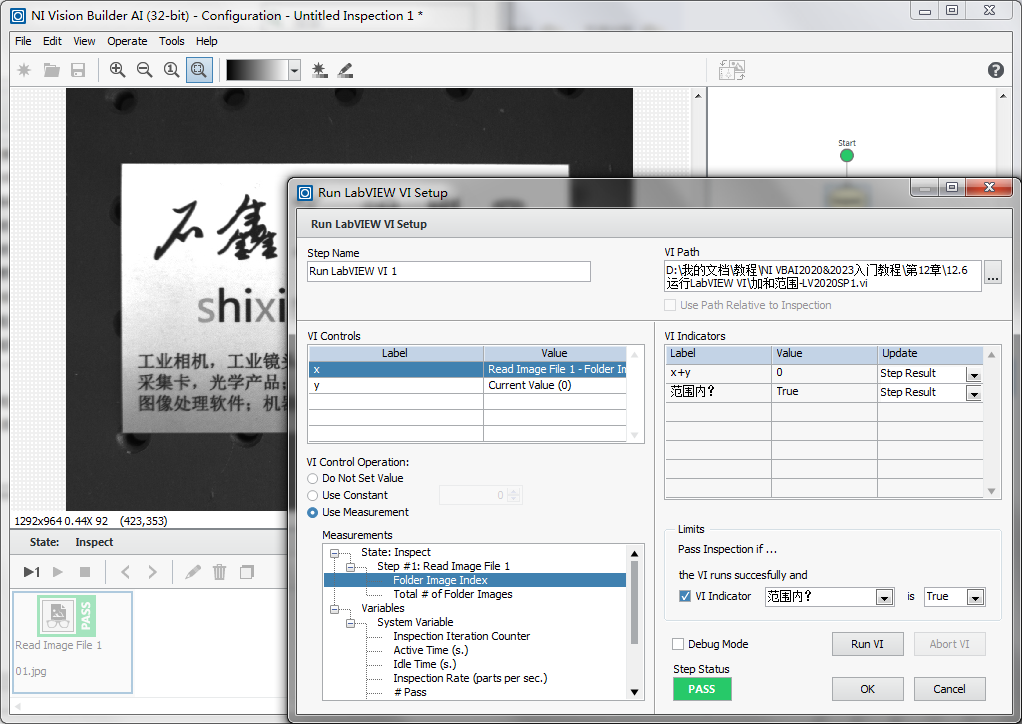Open the File menu
Viewport: 1022px width, 724px height.
point(23,41)
